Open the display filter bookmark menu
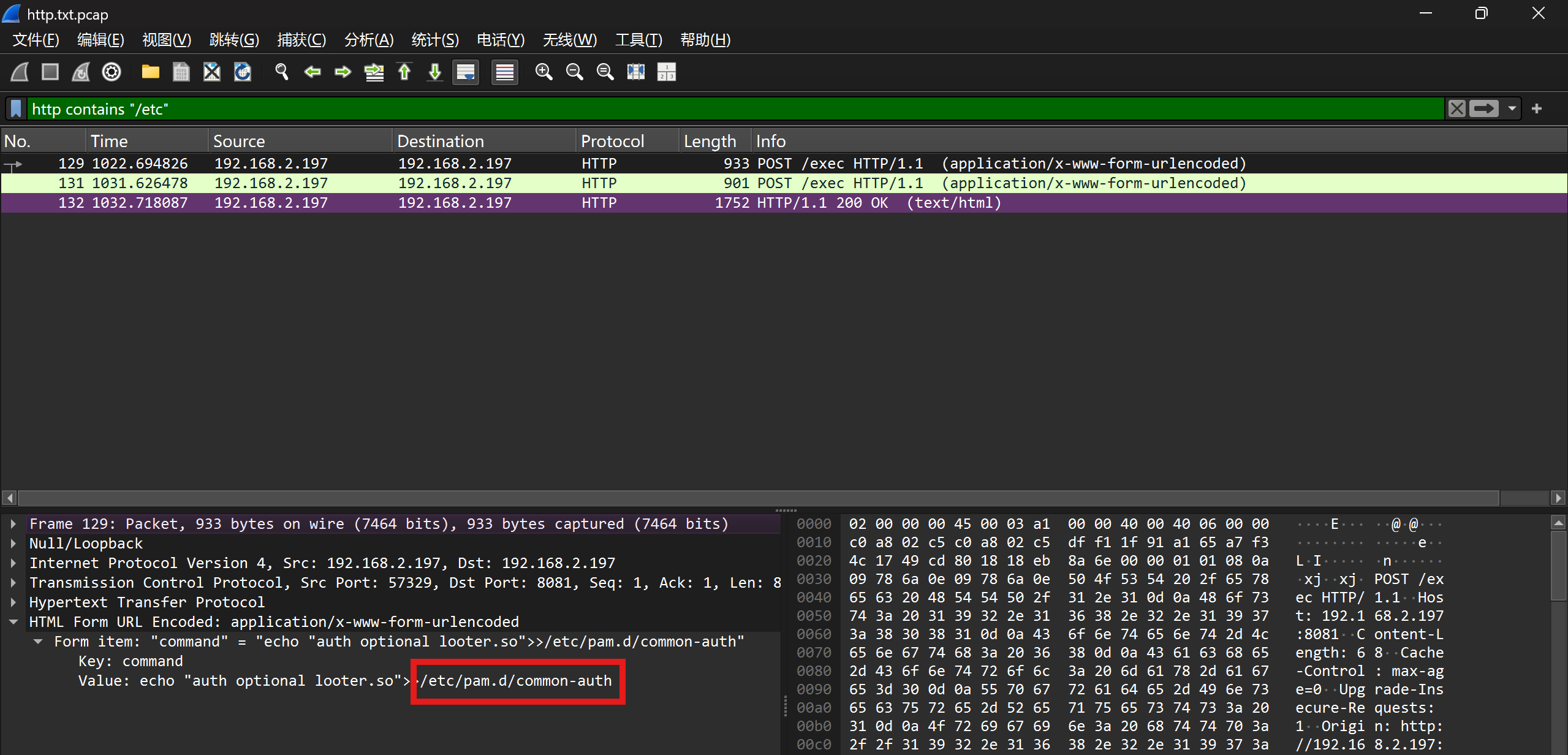The width and height of the screenshot is (1568, 755). coord(17,109)
